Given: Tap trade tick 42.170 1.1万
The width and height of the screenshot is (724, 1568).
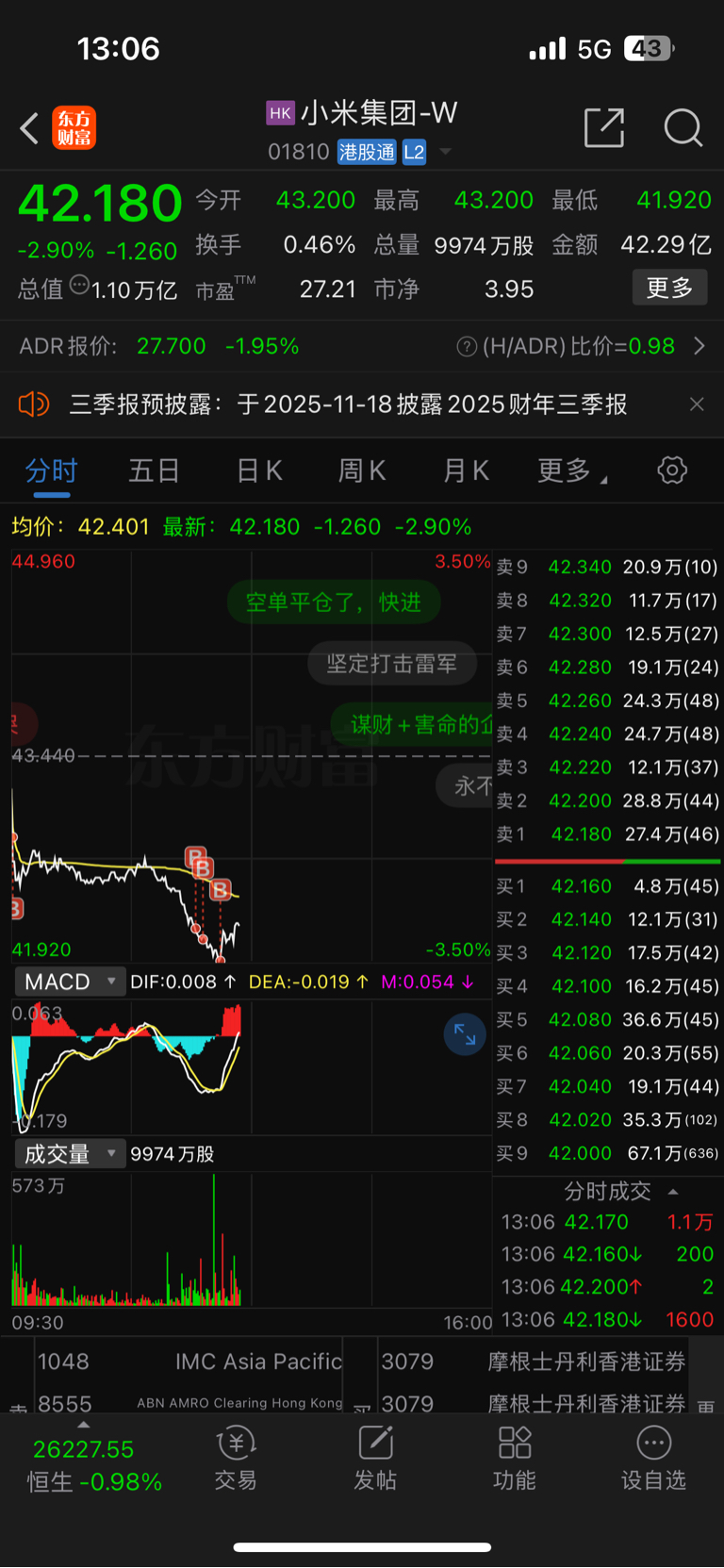Looking at the screenshot, I should 607,1222.
